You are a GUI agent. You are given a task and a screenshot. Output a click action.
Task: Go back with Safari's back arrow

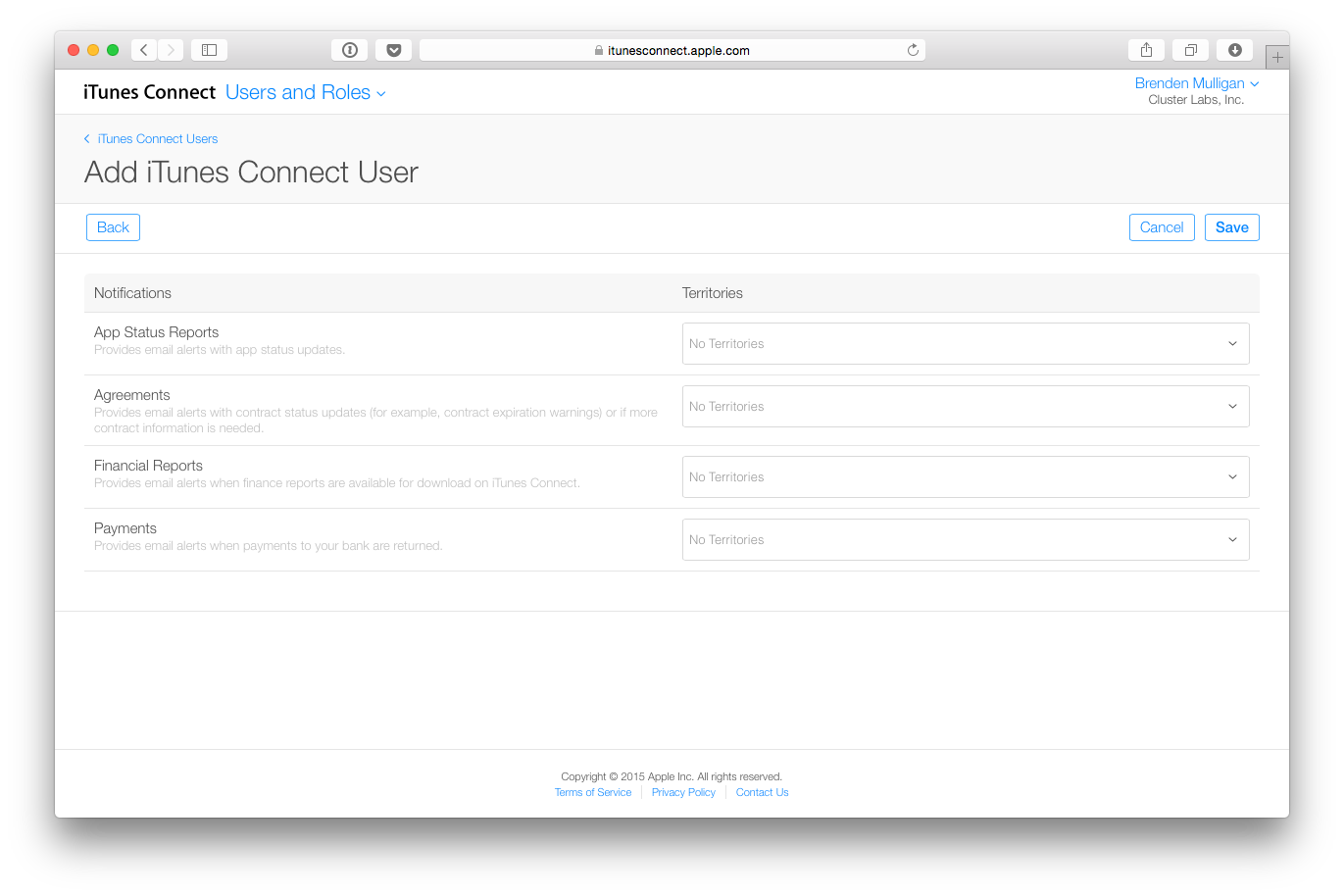pos(144,50)
